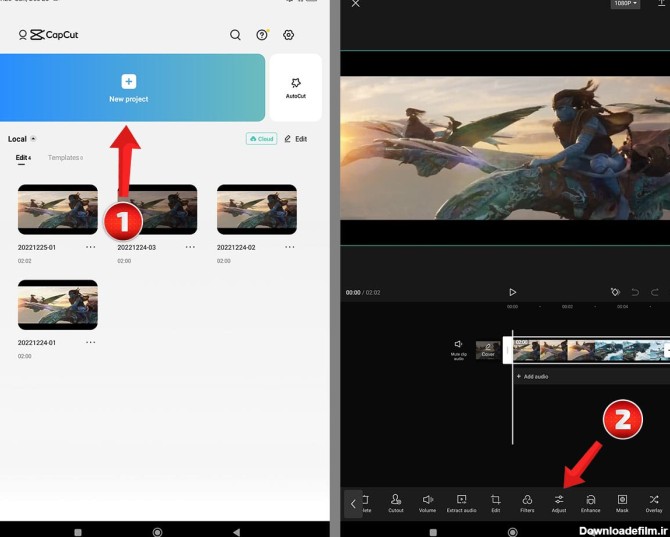Select the Edit tab under Local
The height and width of the screenshot is (537, 670).
pyautogui.click(x=22, y=158)
